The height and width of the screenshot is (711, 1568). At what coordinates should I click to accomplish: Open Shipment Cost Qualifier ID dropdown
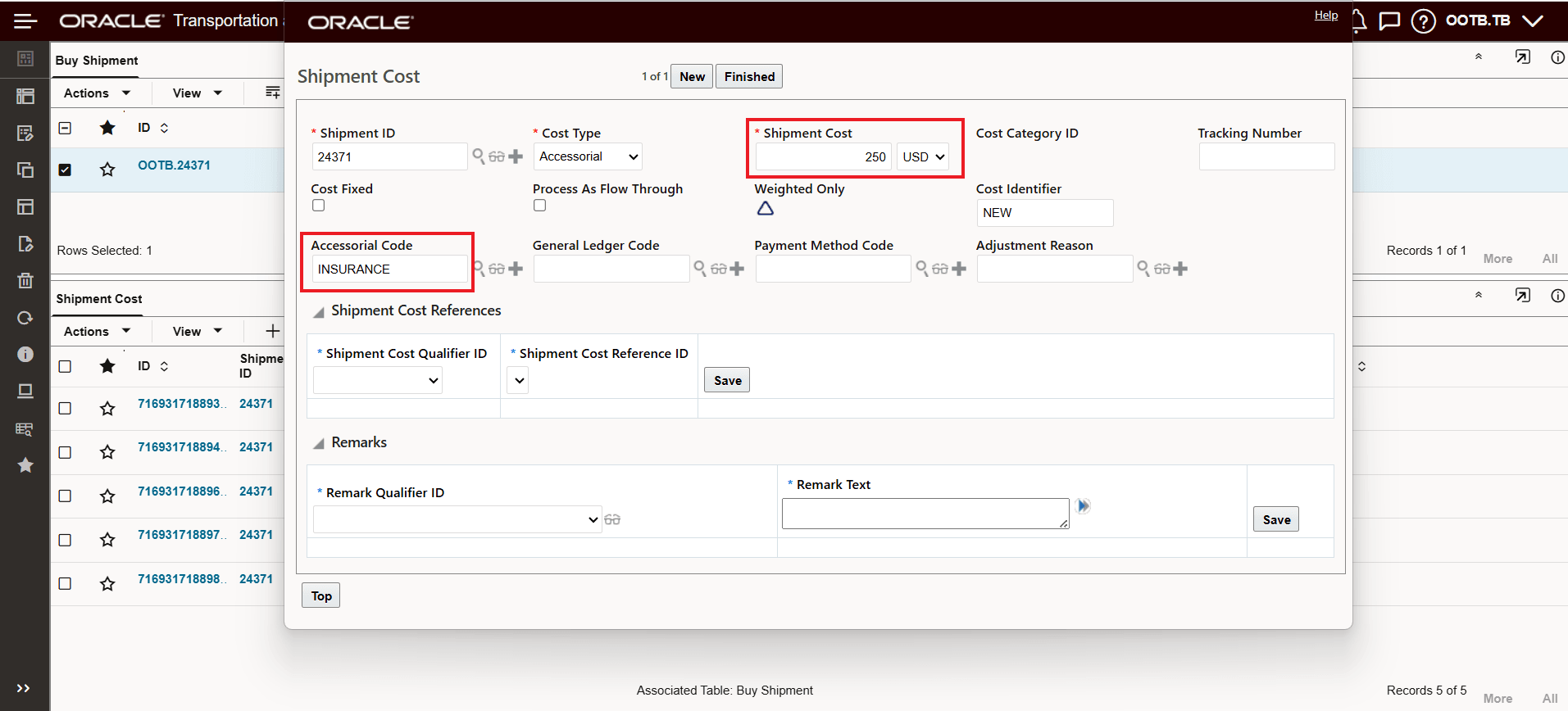(378, 380)
